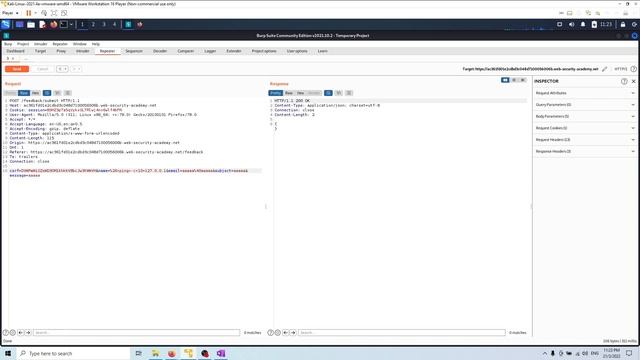The image size is (640, 360).
Task: Expand Request Cookies section
Action: tap(585, 128)
